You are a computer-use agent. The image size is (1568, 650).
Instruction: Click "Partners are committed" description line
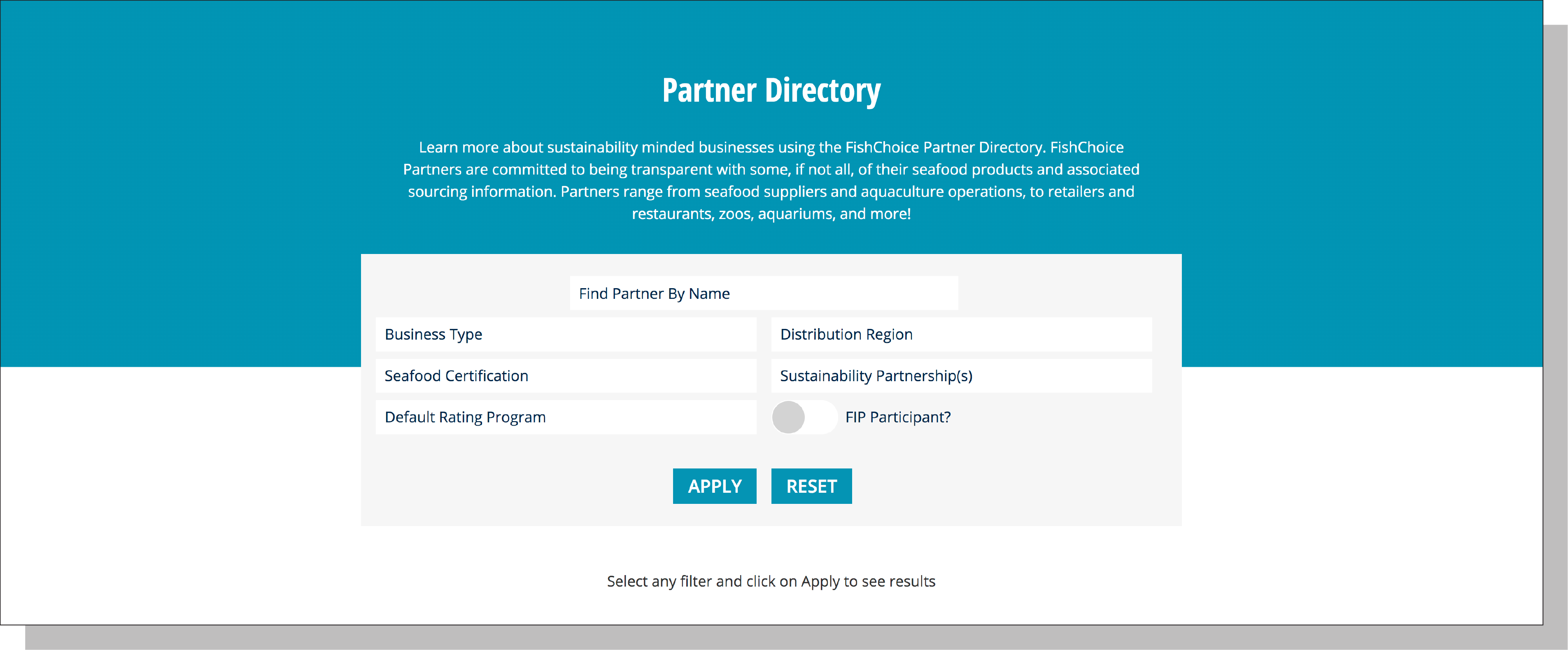771,169
